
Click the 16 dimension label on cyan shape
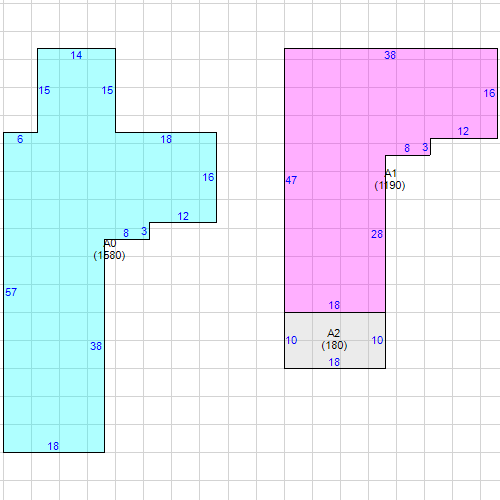tap(208, 177)
